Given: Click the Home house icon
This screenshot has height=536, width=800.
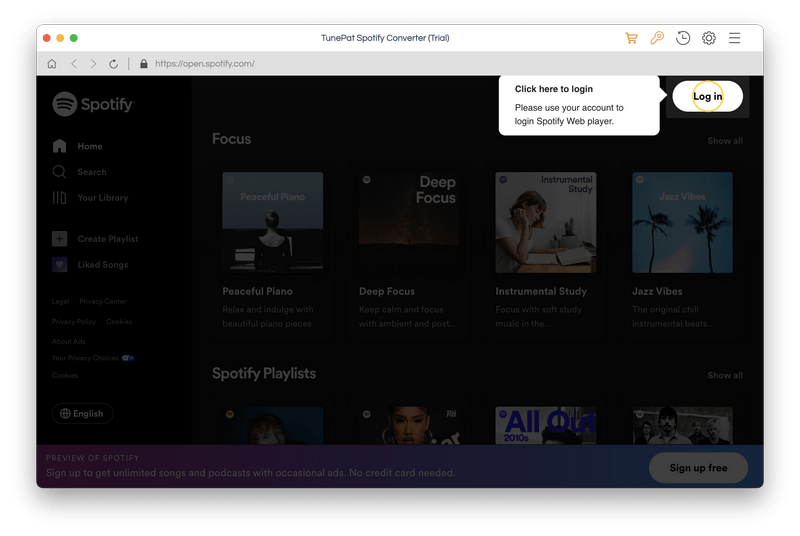Looking at the screenshot, I should [x=59, y=146].
